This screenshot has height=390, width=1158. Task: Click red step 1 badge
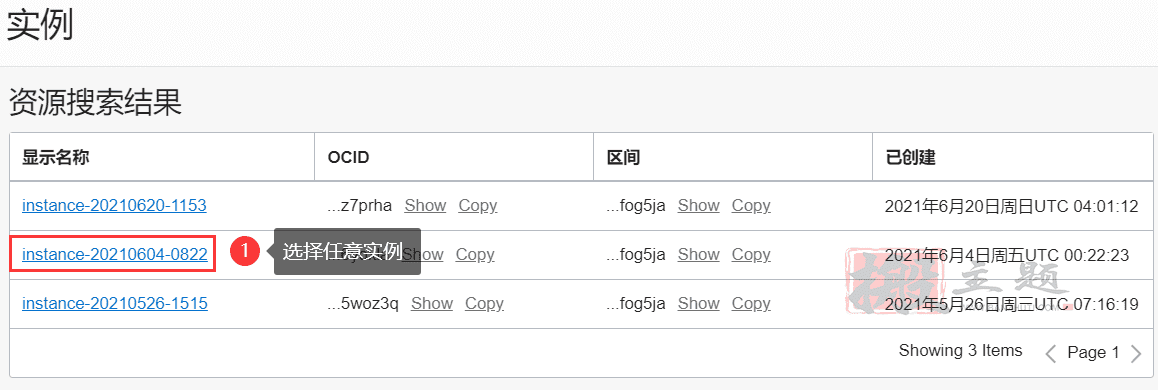244,252
